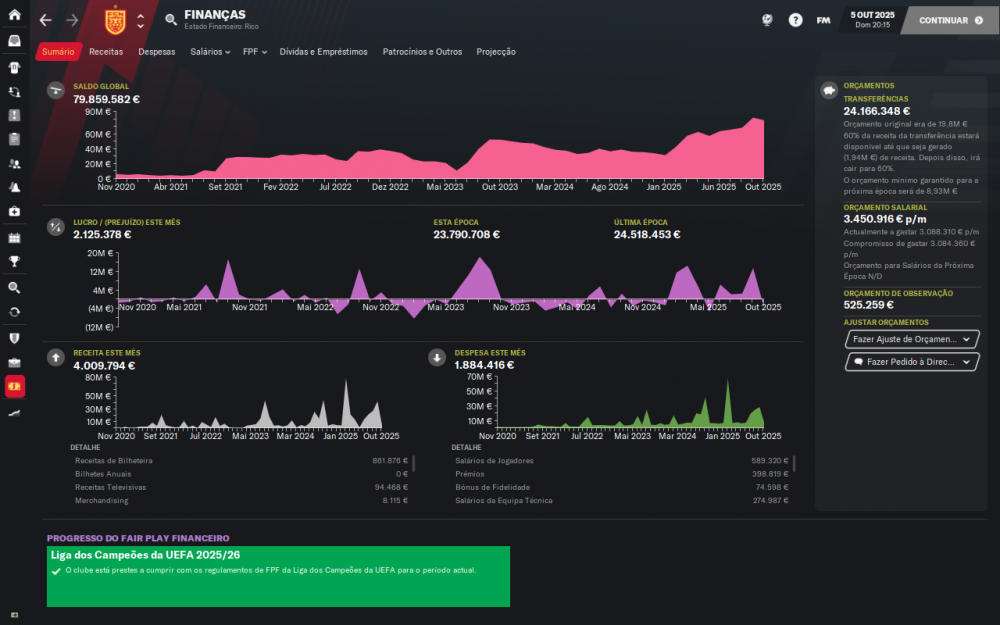
Task: Click the Continuar button
Action: [950, 20]
